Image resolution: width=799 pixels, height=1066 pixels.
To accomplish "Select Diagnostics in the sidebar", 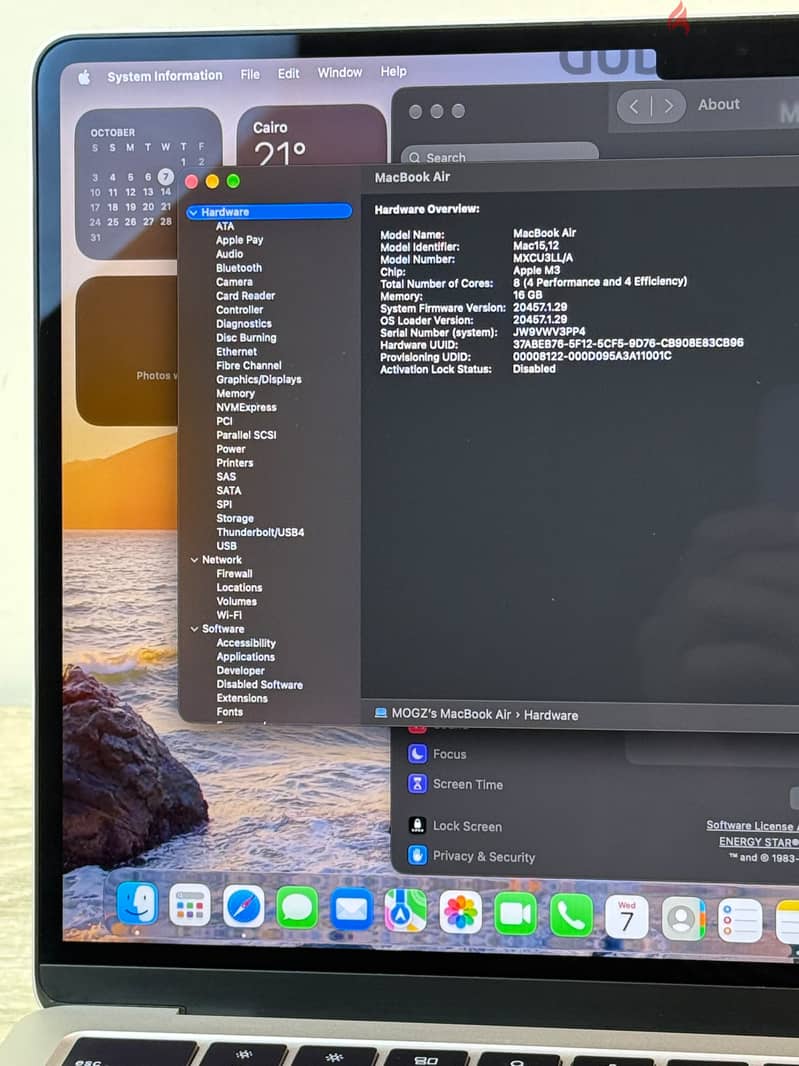I will [x=243, y=324].
